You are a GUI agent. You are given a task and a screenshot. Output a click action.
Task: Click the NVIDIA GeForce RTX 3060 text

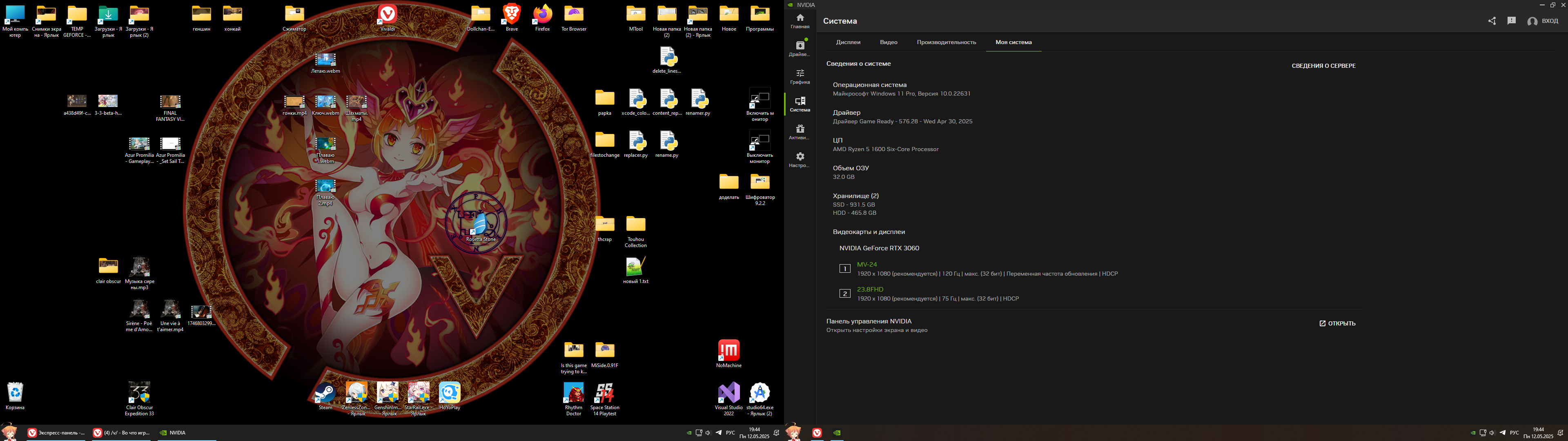[879, 248]
